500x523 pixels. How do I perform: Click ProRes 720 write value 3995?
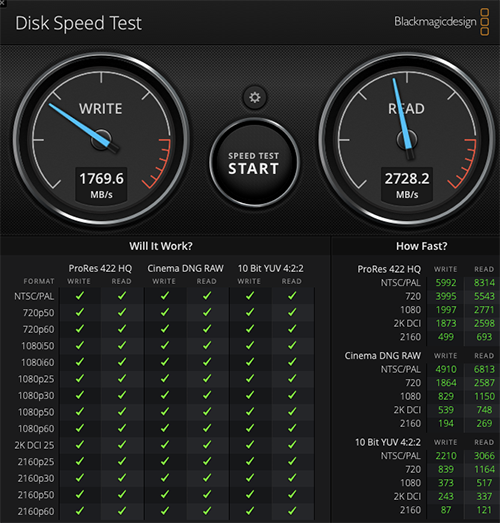point(446,296)
